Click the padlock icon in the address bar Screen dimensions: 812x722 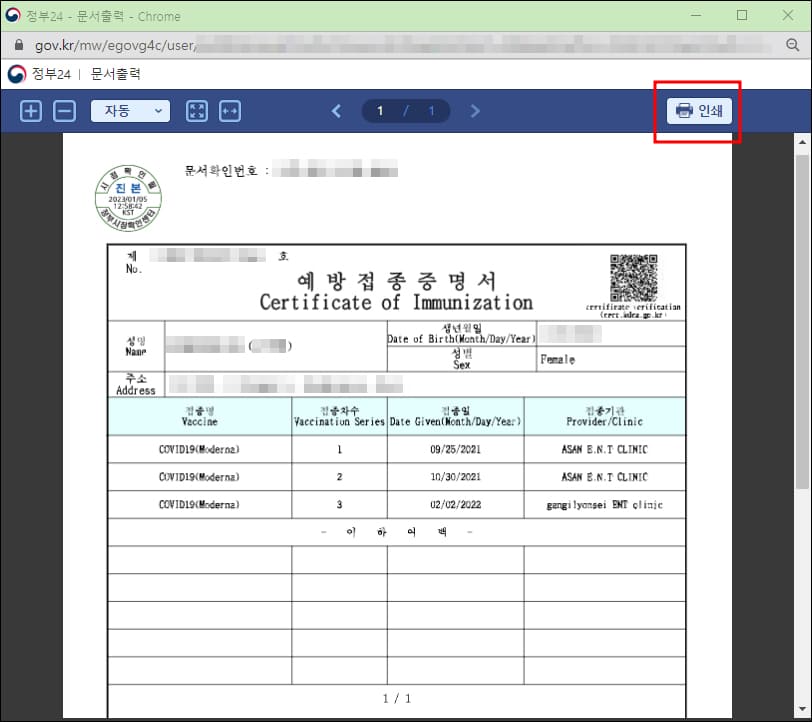point(18,44)
